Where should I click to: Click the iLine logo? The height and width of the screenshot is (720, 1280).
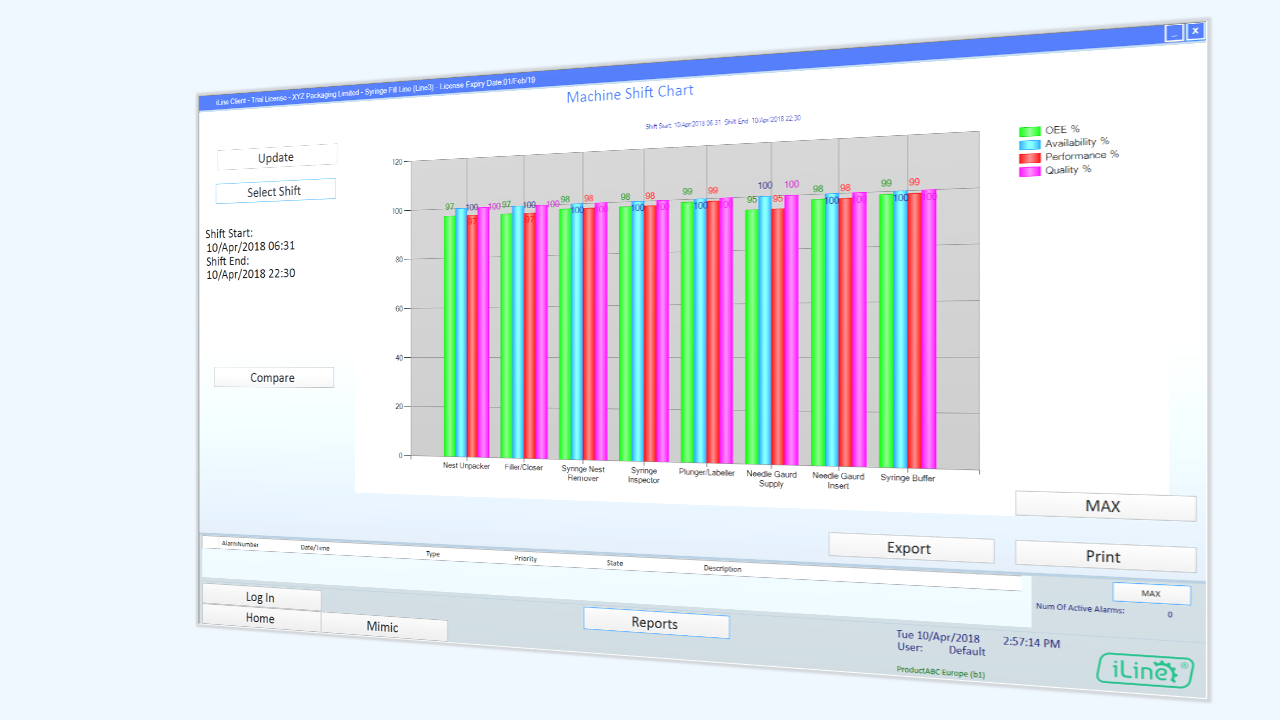(1144, 671)
